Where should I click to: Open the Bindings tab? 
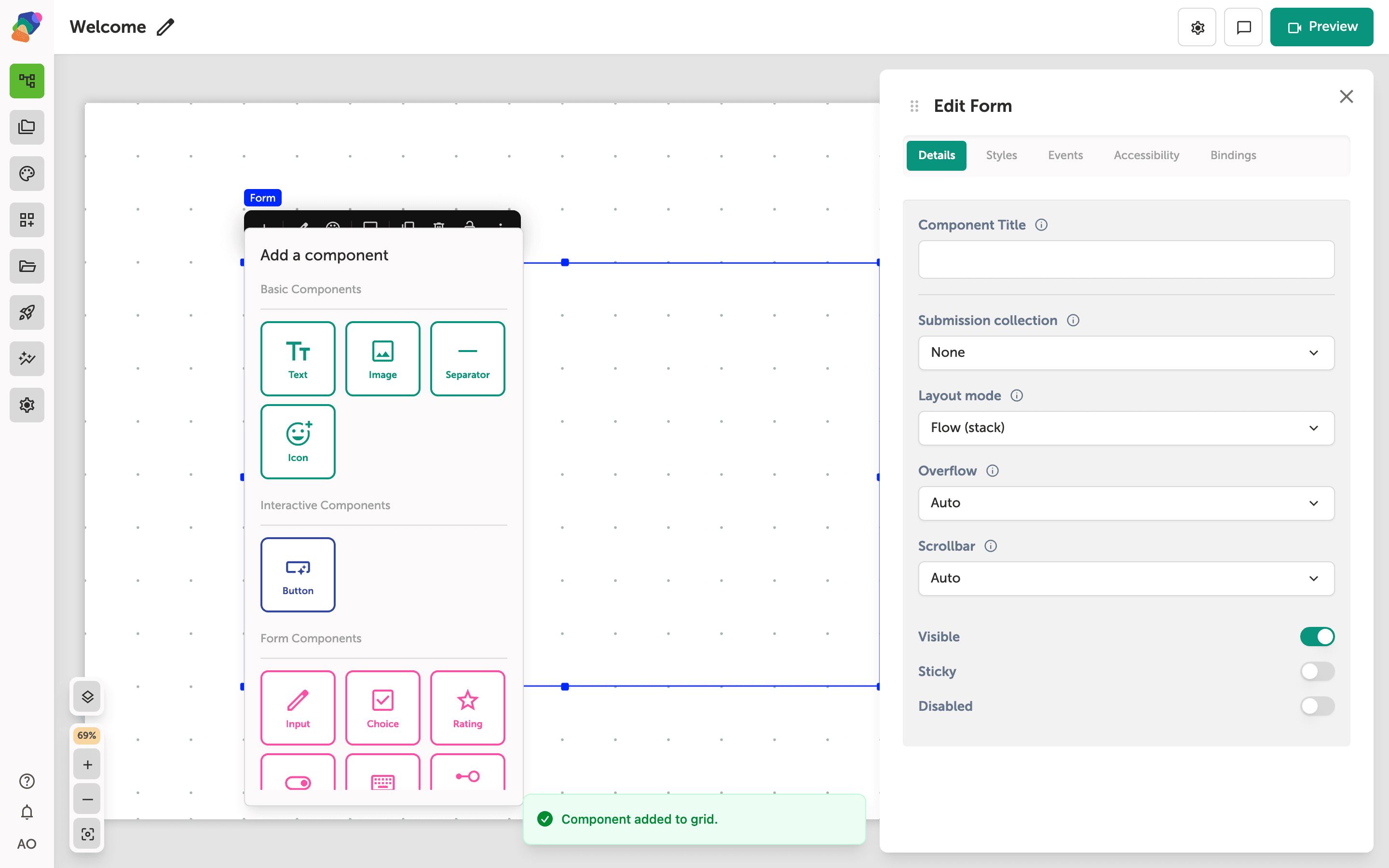tap(1233, 155)
